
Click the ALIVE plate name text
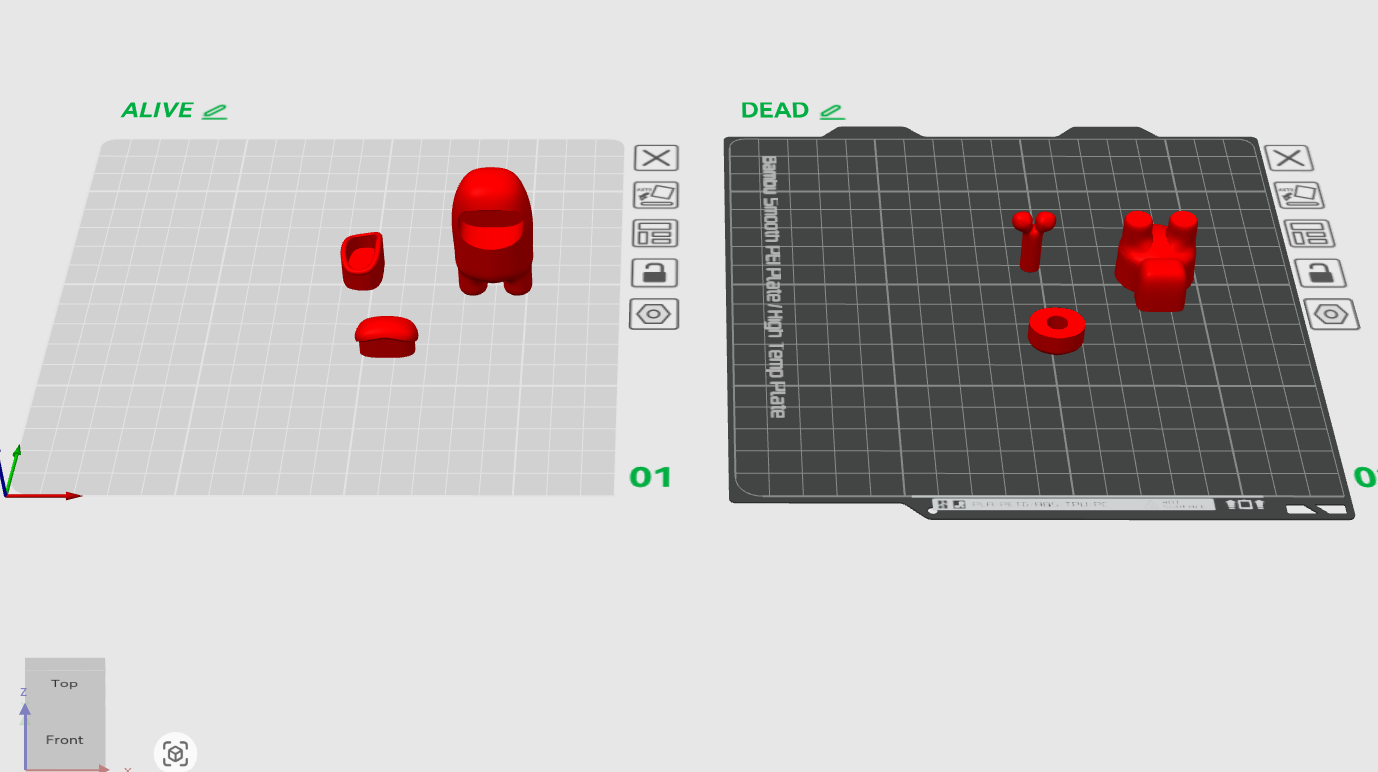pos(157,111)
